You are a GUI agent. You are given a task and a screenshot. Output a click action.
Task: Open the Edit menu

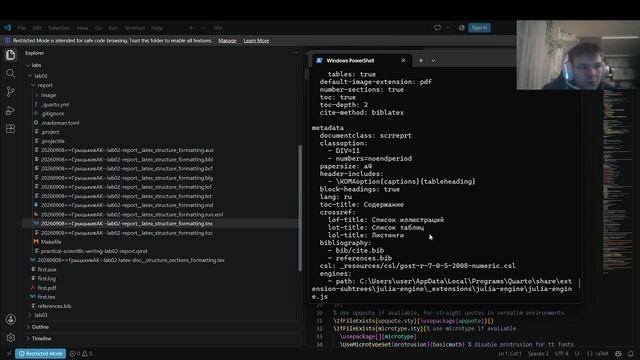pyautogui.click(x=37, y=28)
